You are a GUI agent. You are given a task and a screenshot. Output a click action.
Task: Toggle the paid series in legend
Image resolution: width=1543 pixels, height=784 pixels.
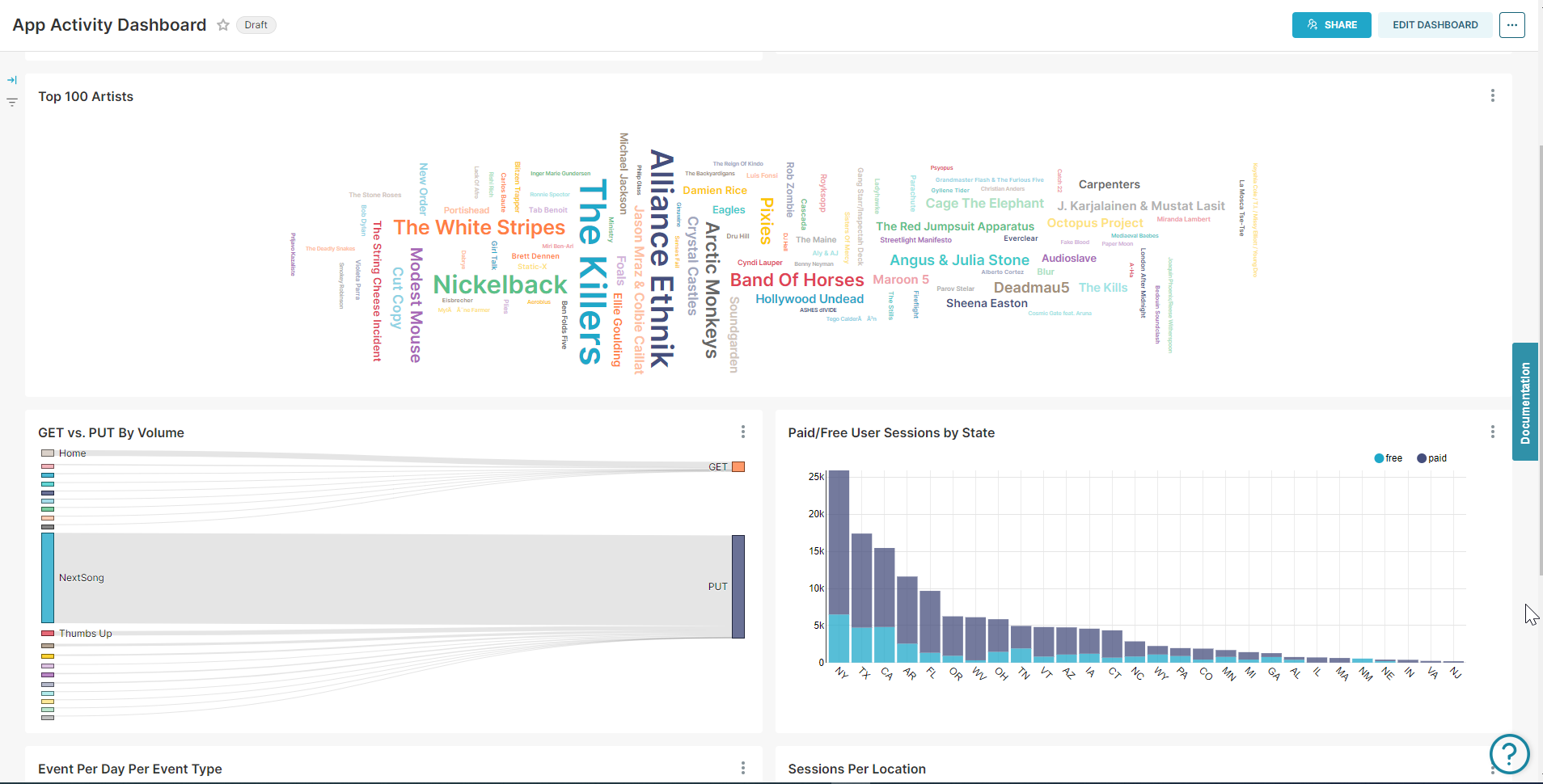click(1431, 458)
